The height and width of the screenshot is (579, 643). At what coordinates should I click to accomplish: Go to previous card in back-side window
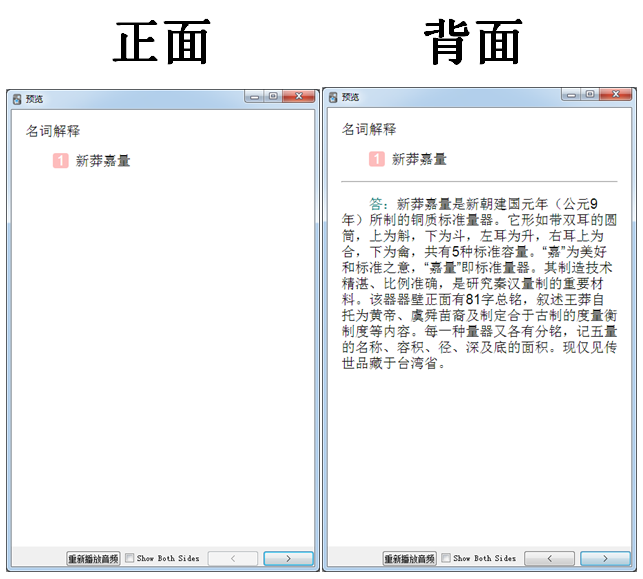[x=550, y=558]
